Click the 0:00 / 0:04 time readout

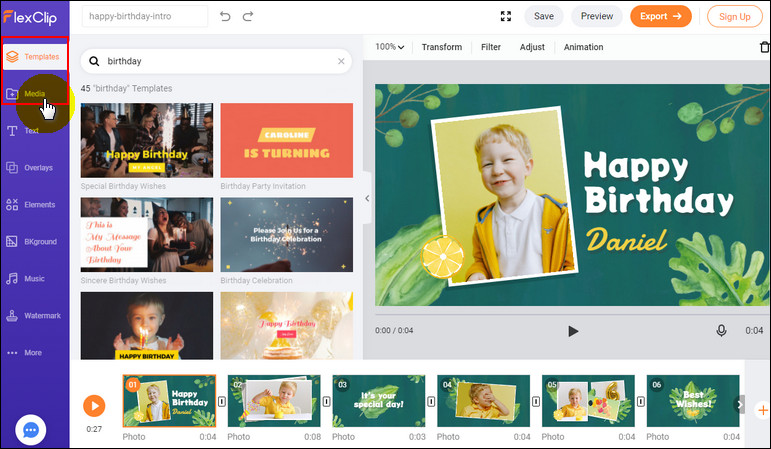(x=394, y=330)
